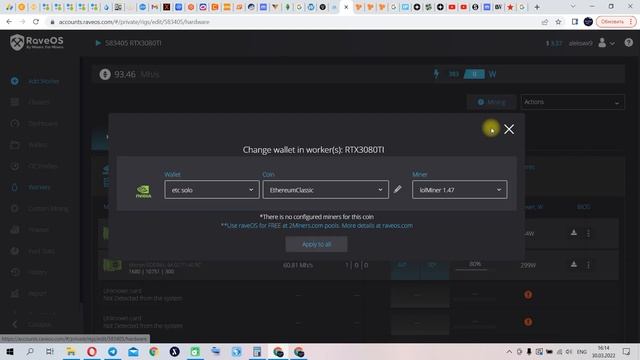Collapse the sidebar menu

31,324
